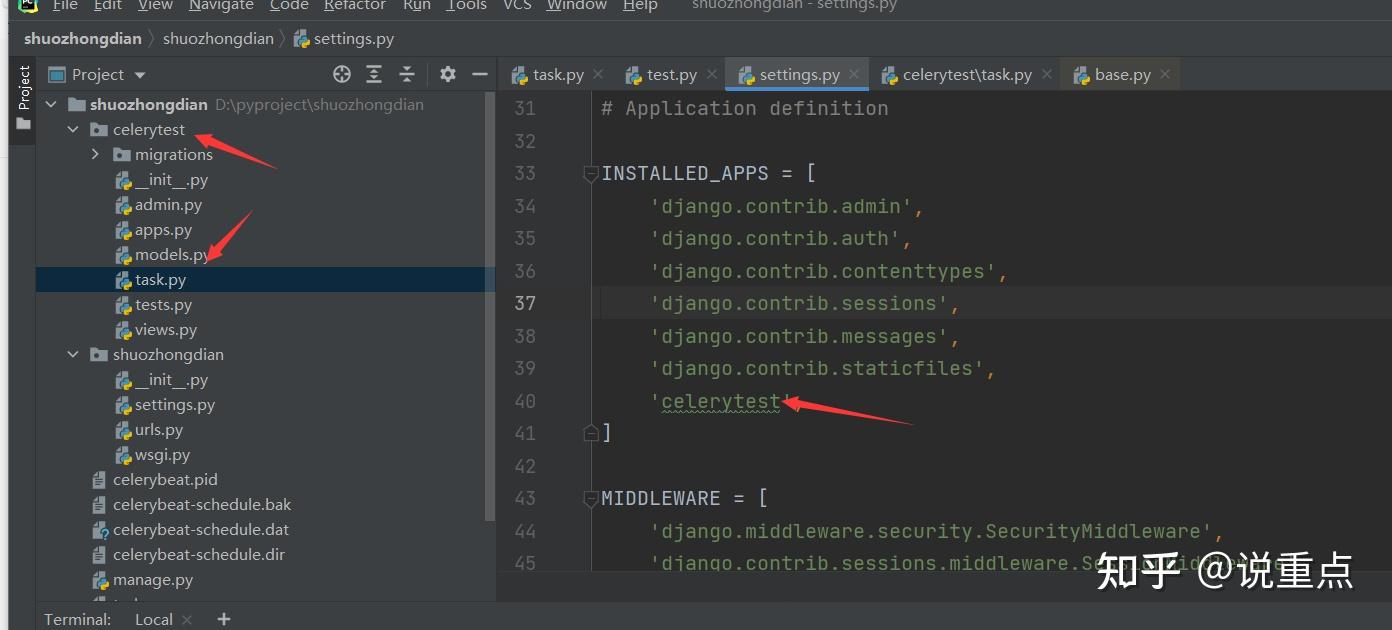Open the Code menu

pos(289,5)
